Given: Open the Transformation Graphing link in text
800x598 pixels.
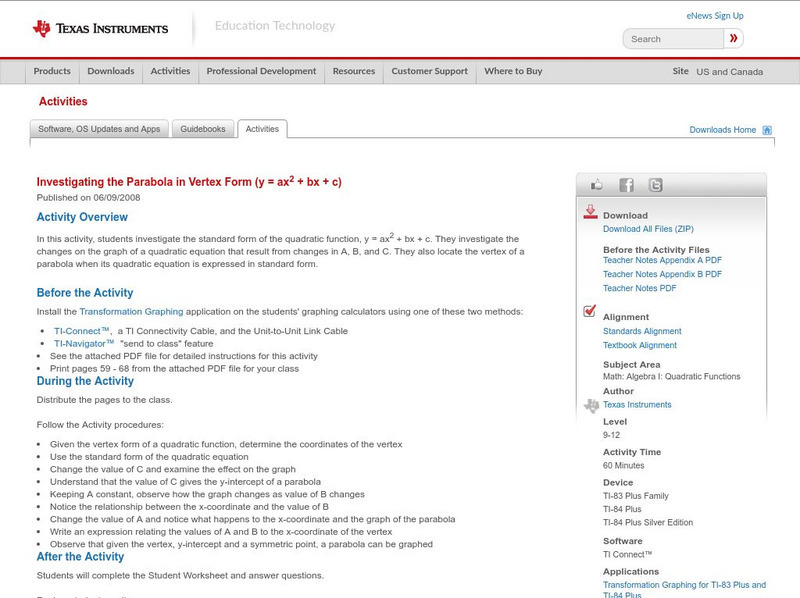Looking at the screenshot, I should (131, 312).
